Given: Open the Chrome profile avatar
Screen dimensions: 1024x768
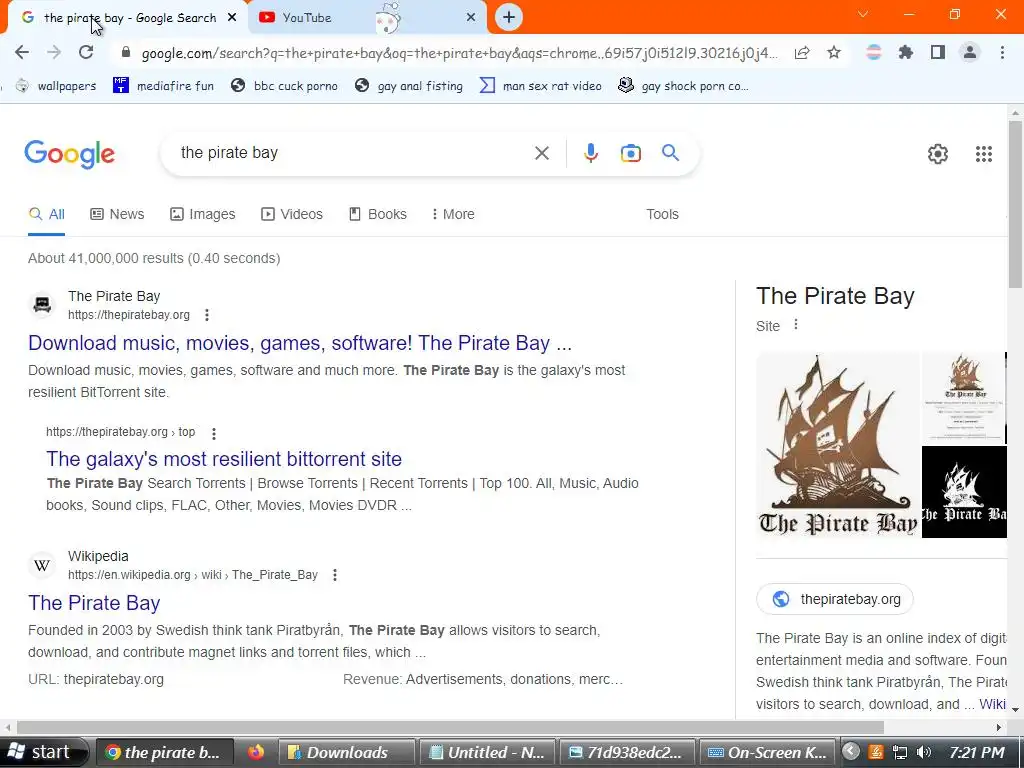Looking at the screenshot, I should coord(970,52).
